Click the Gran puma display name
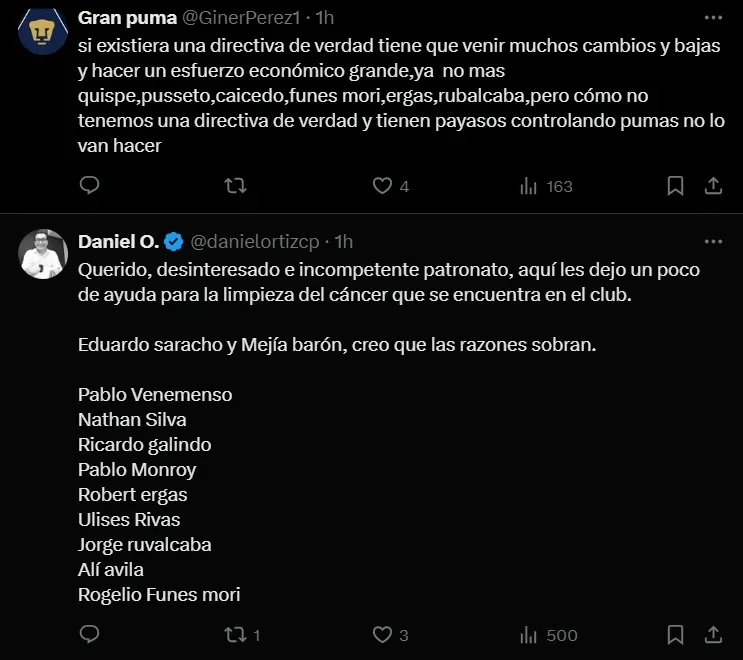The width and height of the screenshot is (743, 660). pos(125,18)
